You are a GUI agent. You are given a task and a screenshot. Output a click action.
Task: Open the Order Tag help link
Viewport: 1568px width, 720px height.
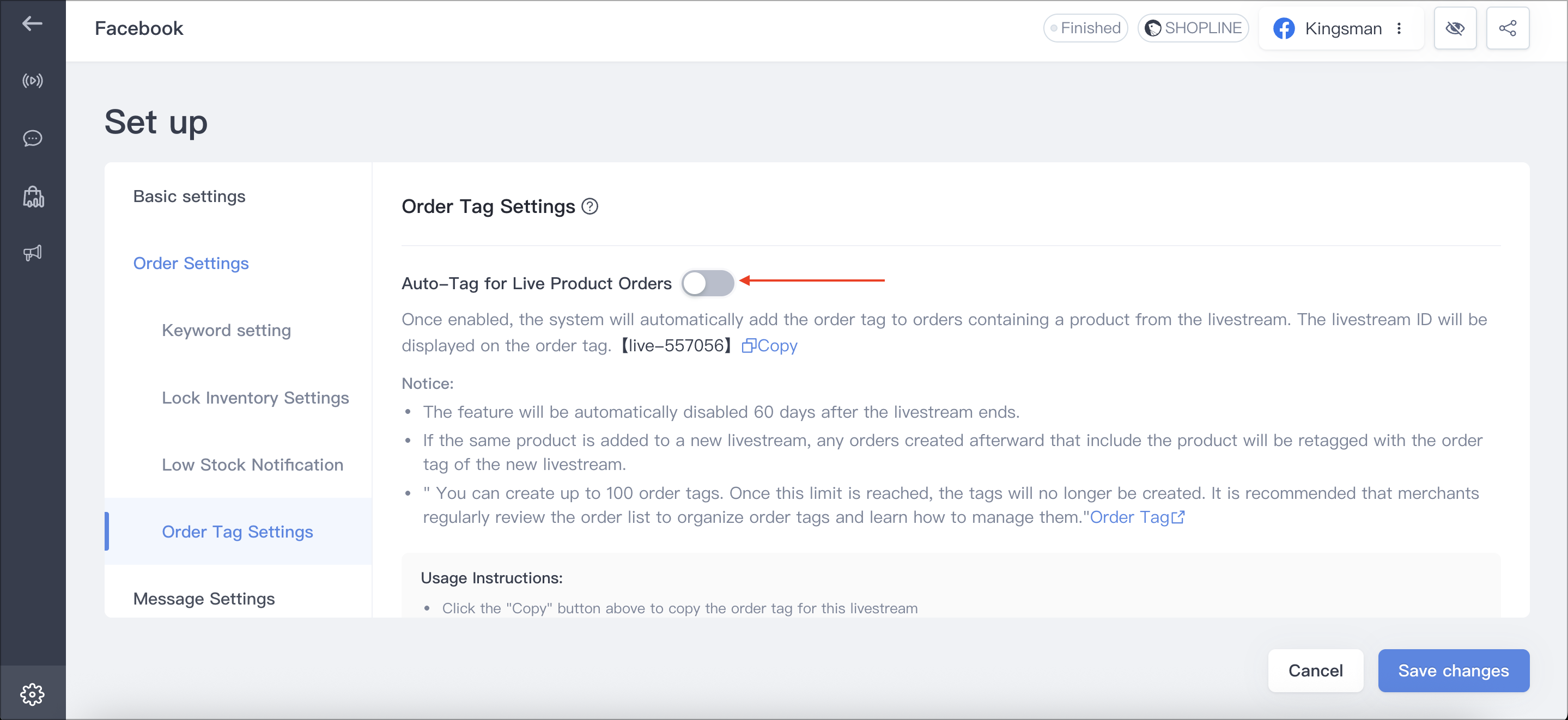click(x=1137, y=517)
